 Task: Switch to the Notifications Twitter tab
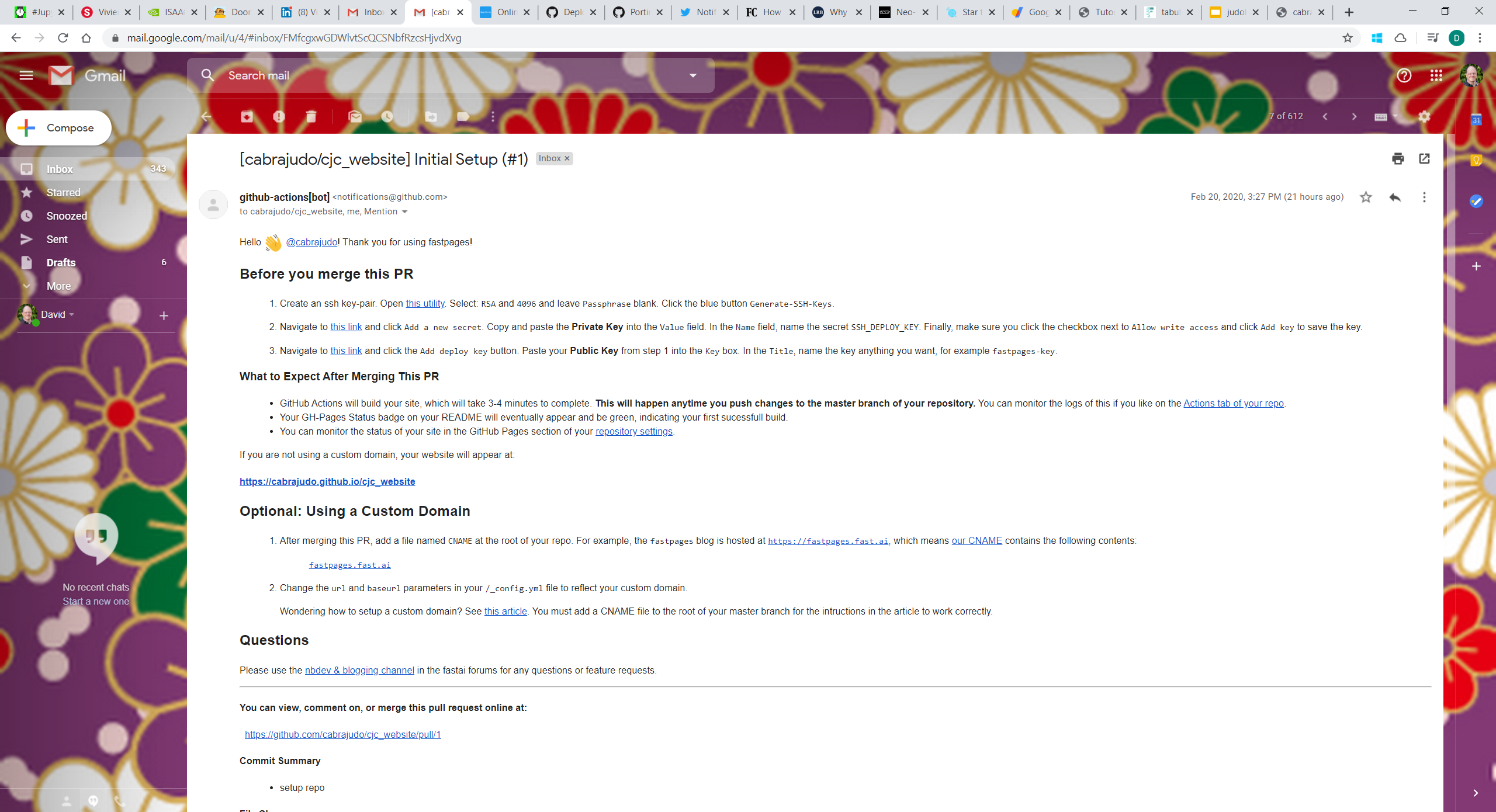[x=704, y=12]
